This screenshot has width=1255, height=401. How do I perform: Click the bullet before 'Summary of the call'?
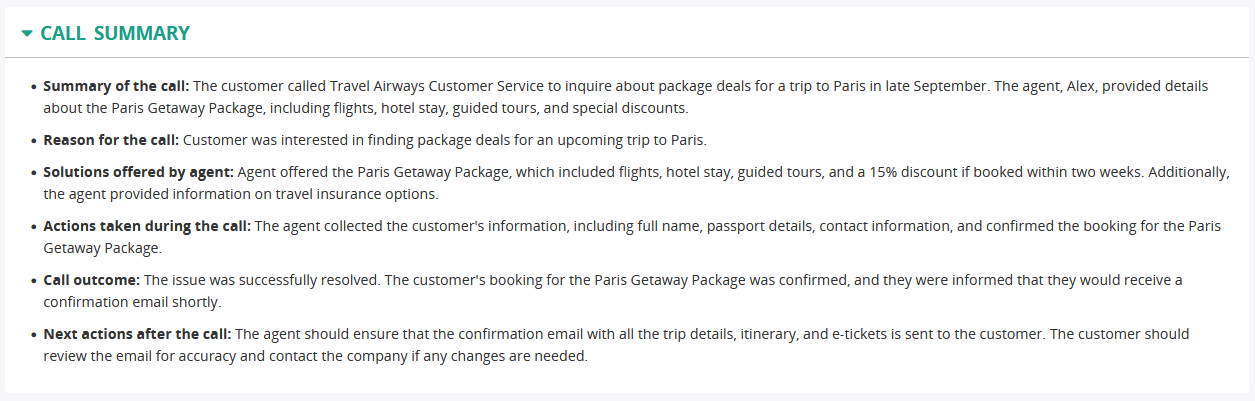coord(34,87)
